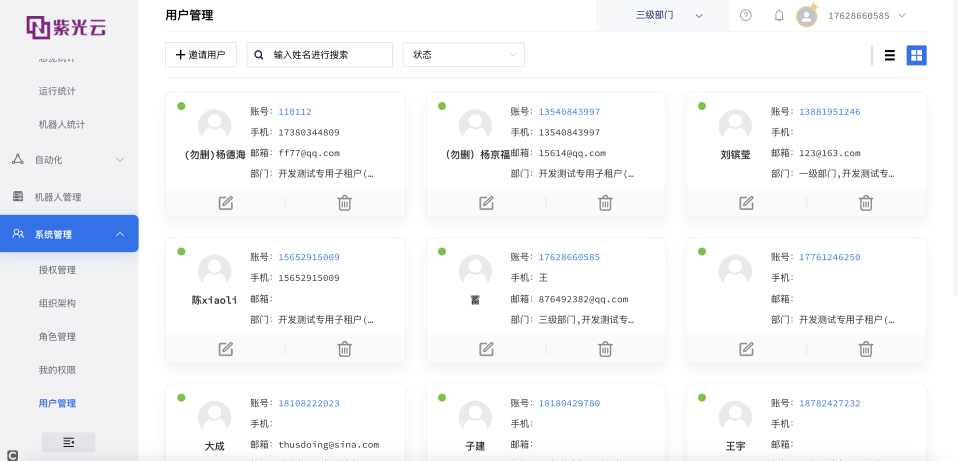Open account link 13881951246
Screen dimensions: 958x461
(829, 112)
